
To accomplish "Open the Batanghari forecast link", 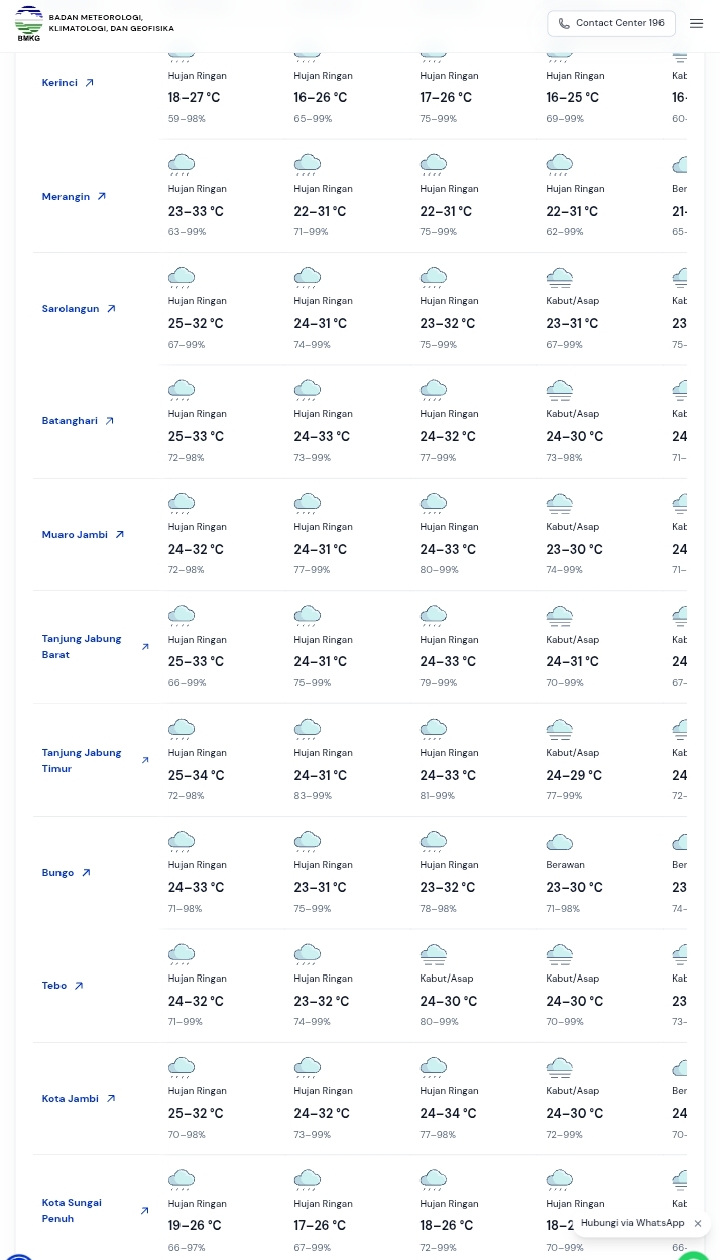I will click(x=69, y=421).
